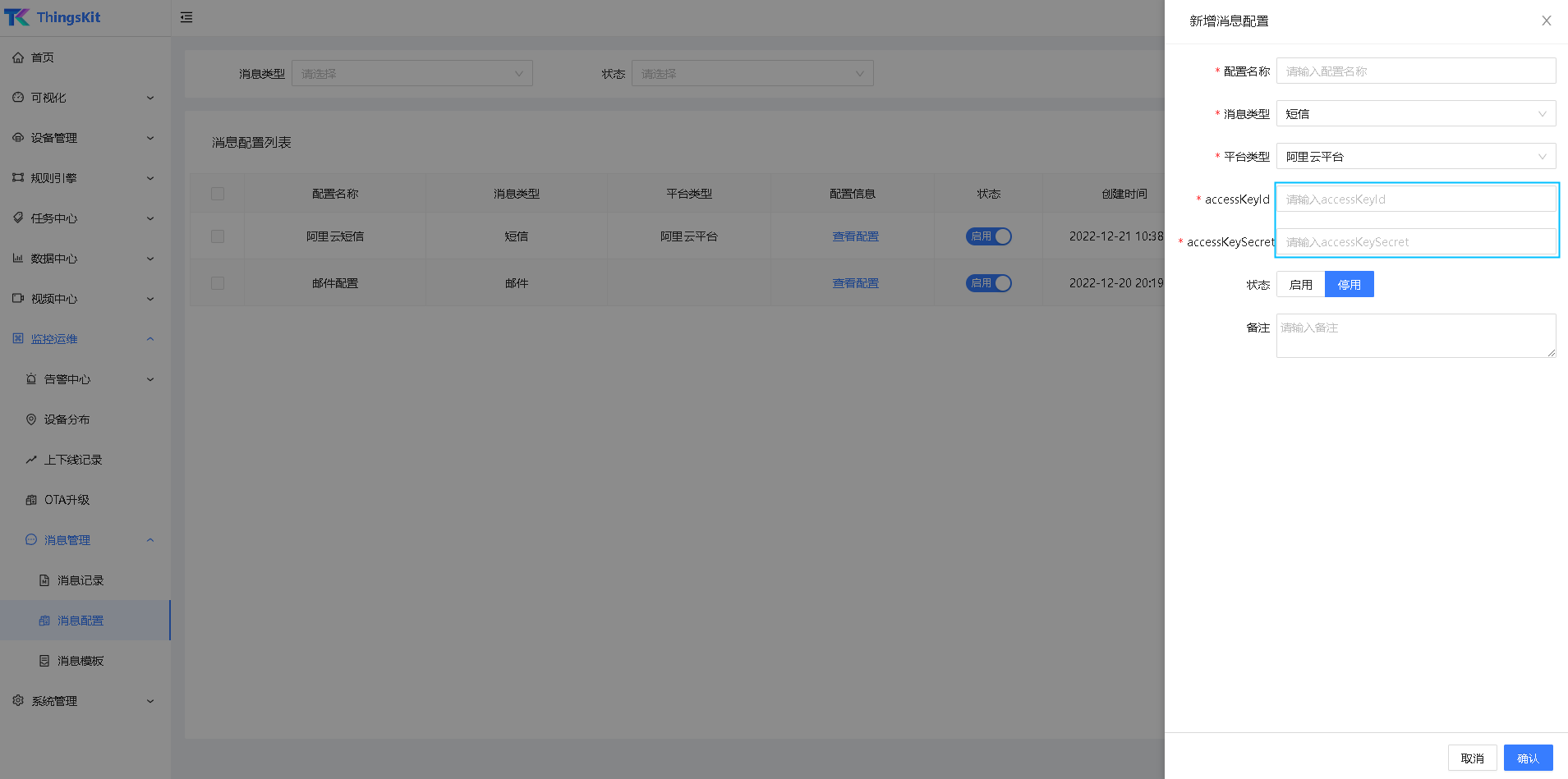Click the accessKeySecret input field
The width and height of the screenshot is (1568, 779).
tap(1415, 242)
